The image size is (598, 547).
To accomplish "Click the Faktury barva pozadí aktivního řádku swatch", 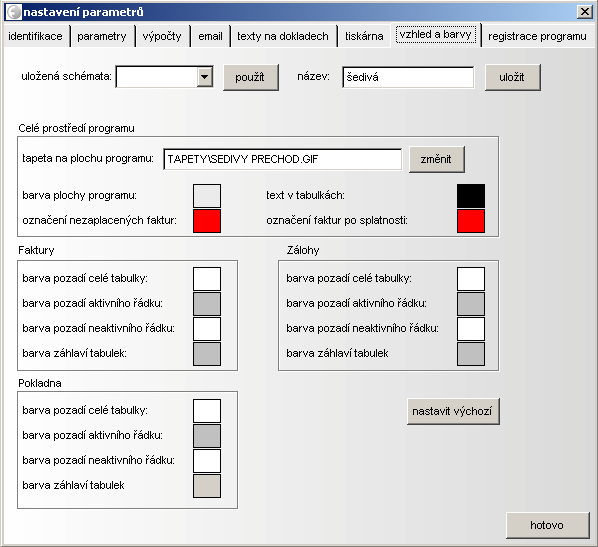I will pos(207,304).
